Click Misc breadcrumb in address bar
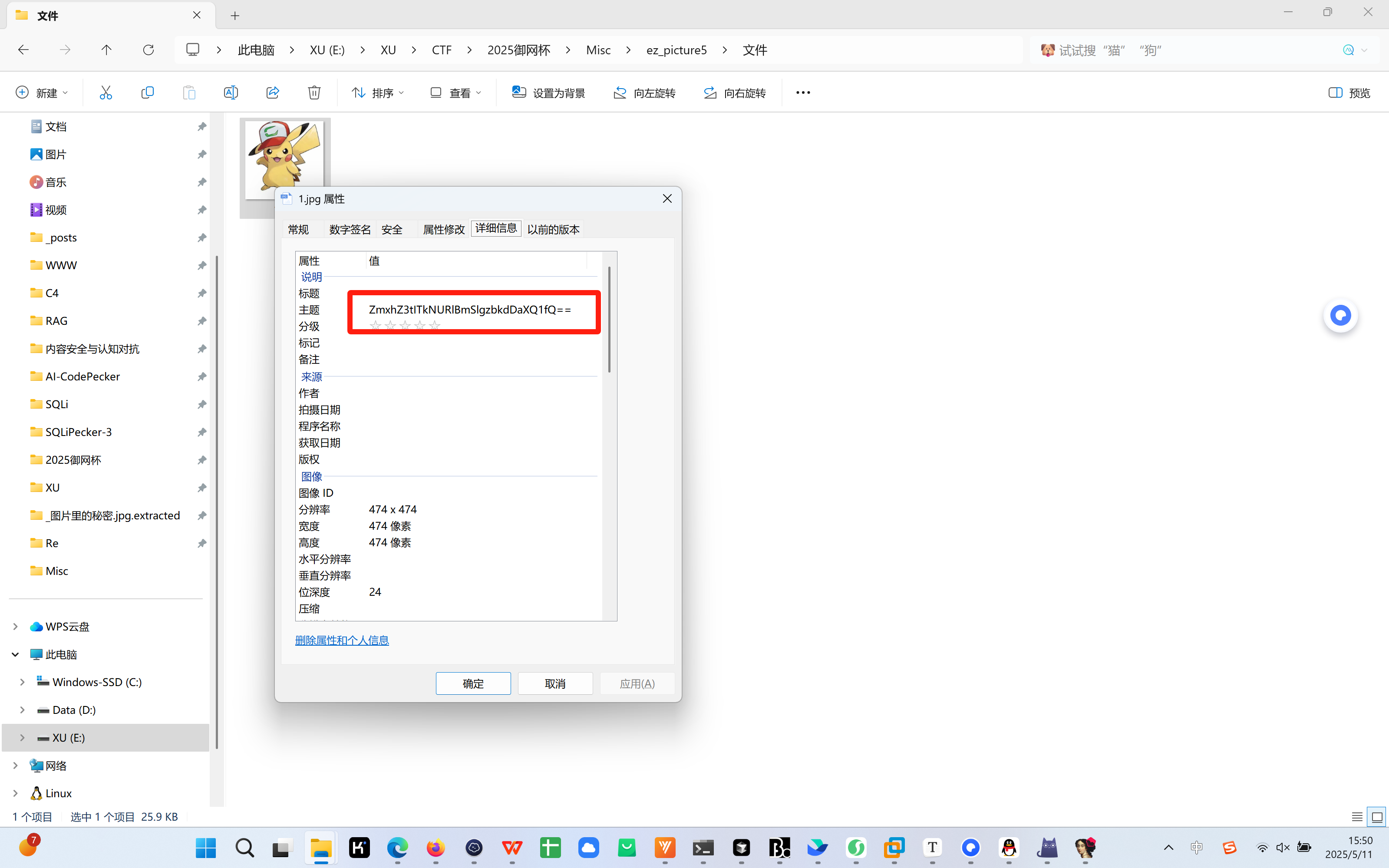Image resolution: width=1389 pixels, height=868 pixels. tap(598, 50)
